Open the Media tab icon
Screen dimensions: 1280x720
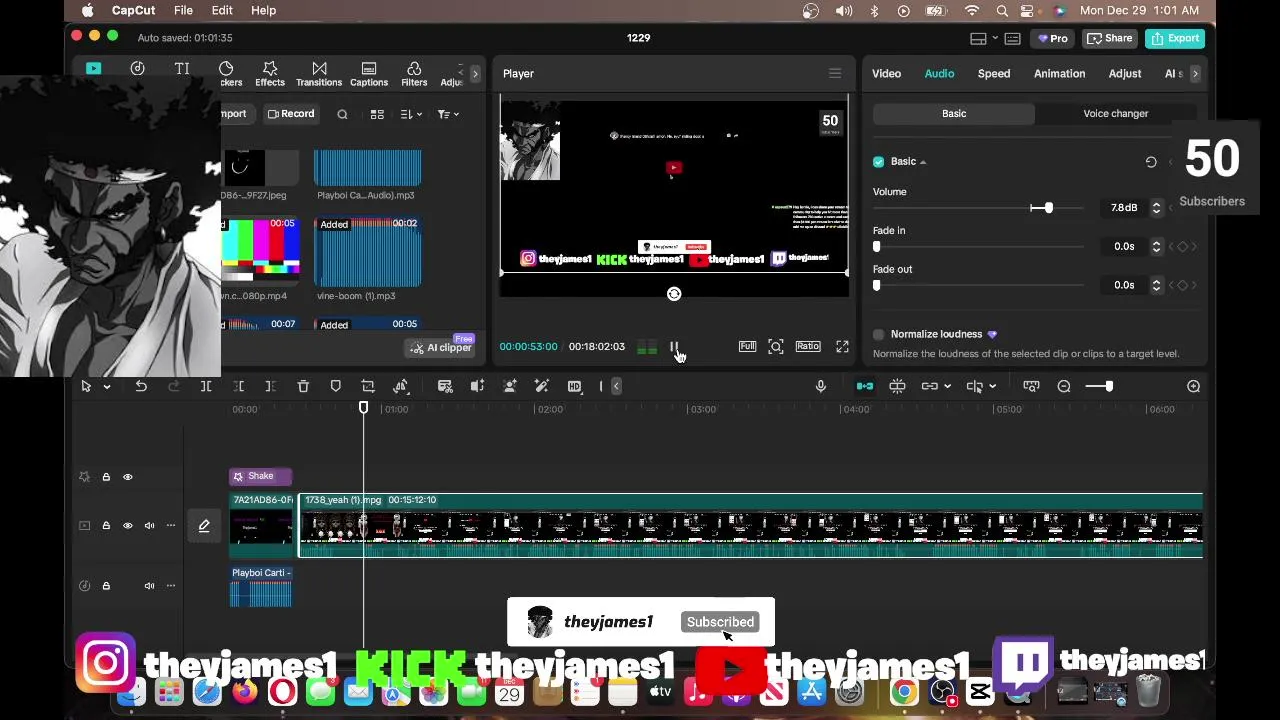(x=93, y=69)
